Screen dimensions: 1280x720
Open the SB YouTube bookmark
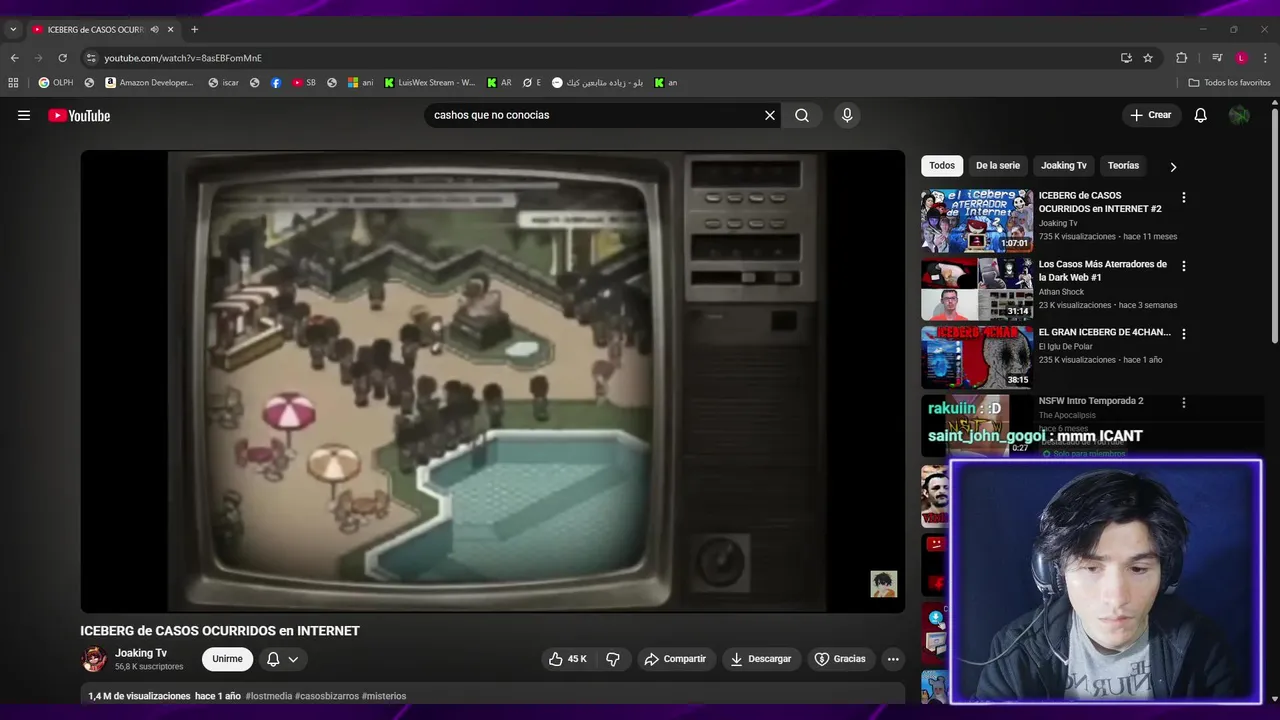coord(305,83)
